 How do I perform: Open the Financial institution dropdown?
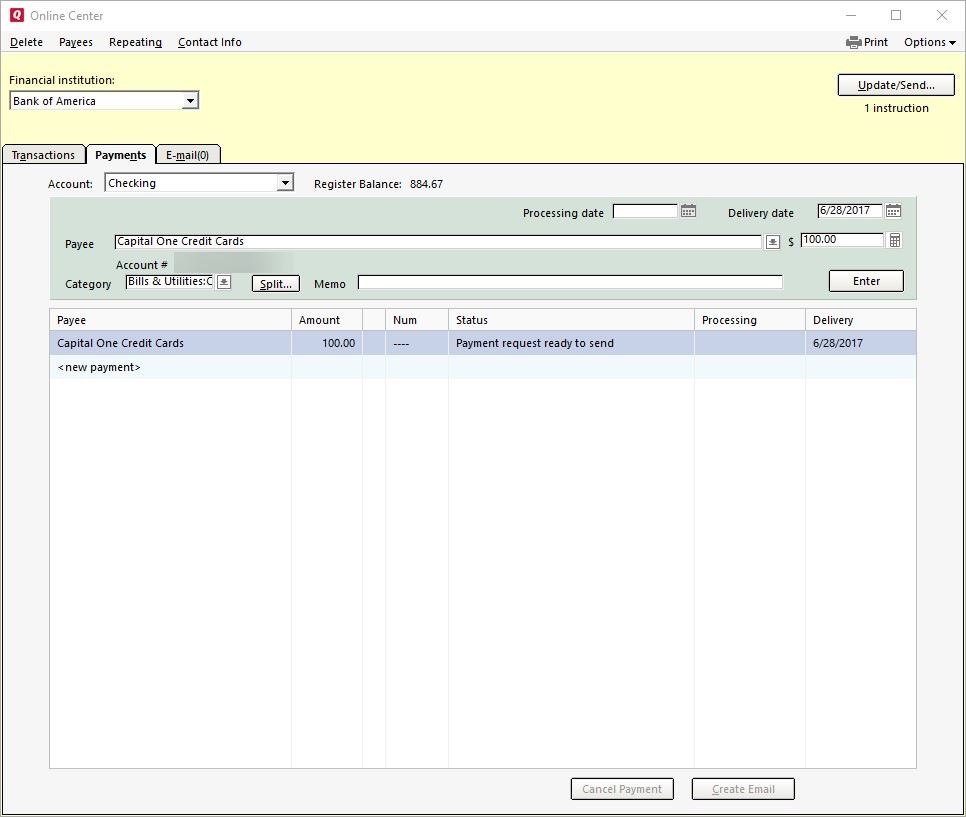190,101
